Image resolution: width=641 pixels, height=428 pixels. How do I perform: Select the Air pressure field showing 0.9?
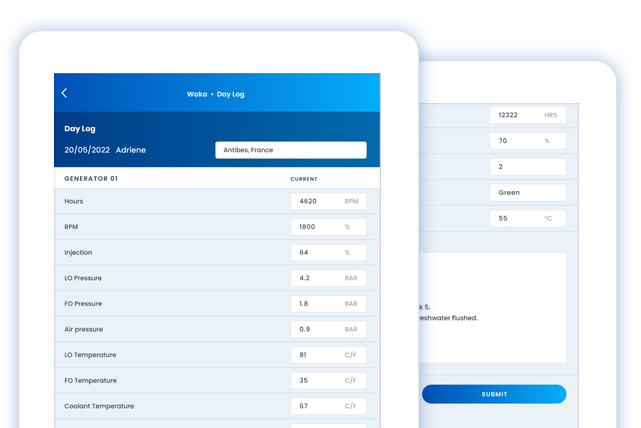coord(328,329)
